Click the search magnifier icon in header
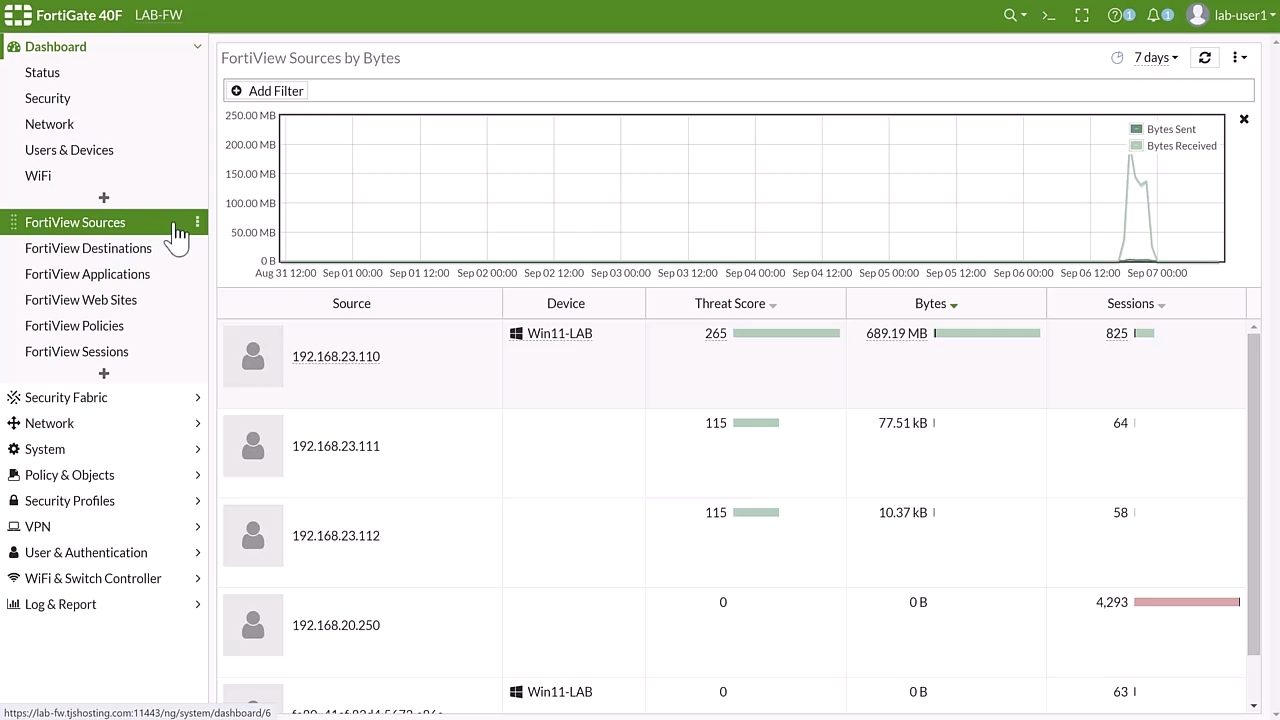The height and width of the screenshot is (720, 1280). click(x=1011, y=15)
